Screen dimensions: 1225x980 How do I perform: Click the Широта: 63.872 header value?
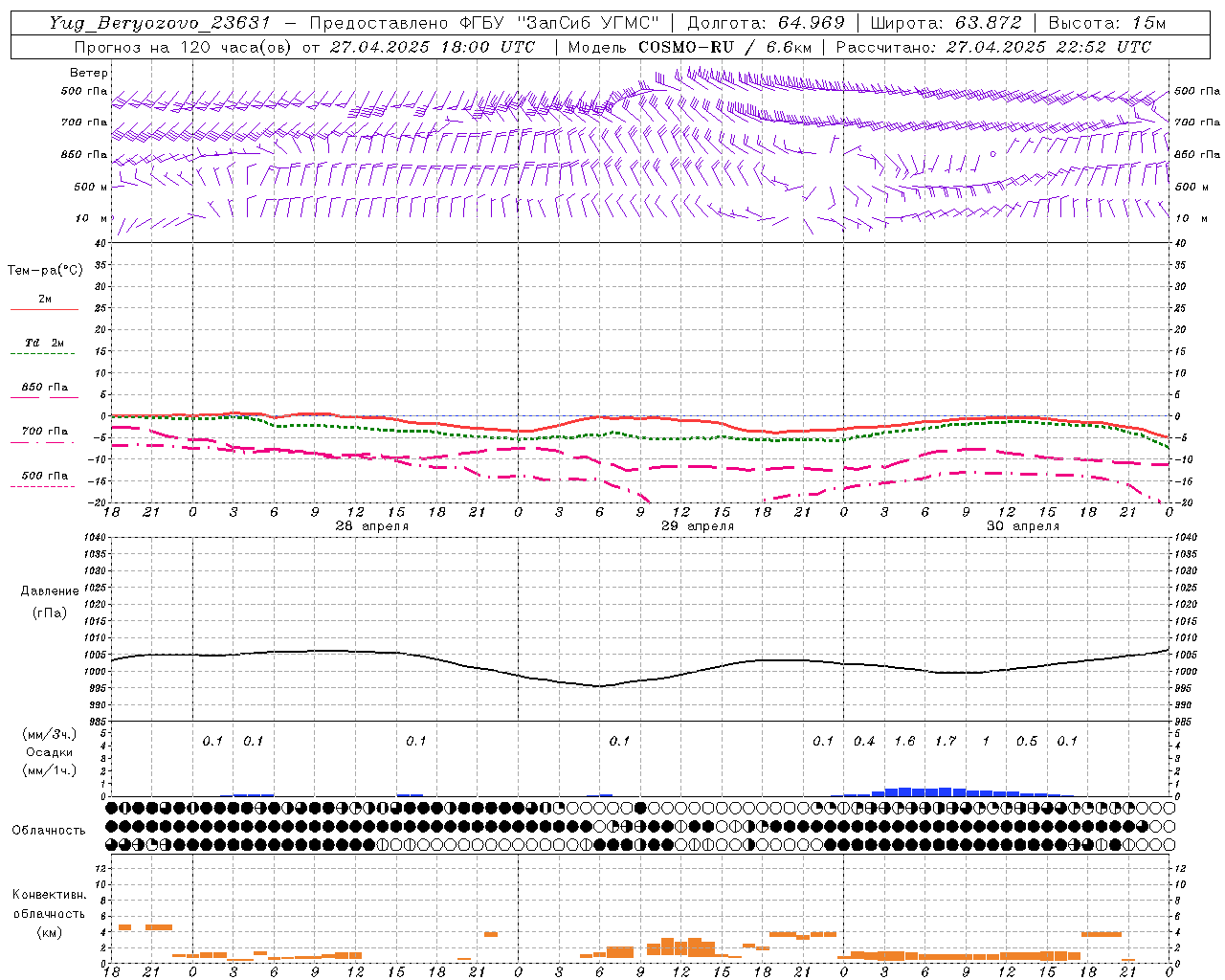(x=946, y=23)
